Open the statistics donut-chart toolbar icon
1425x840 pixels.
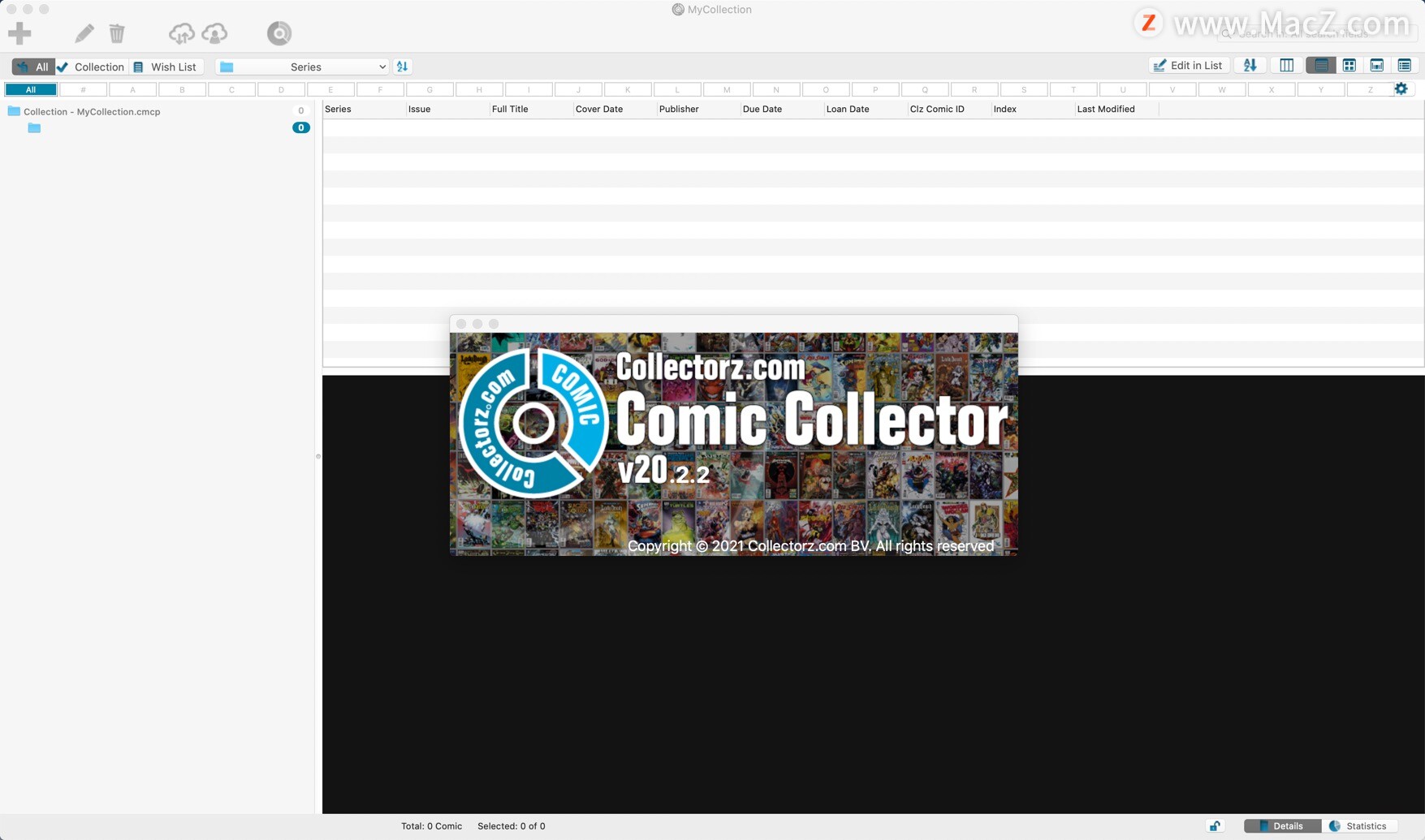(x=279, y=33)
